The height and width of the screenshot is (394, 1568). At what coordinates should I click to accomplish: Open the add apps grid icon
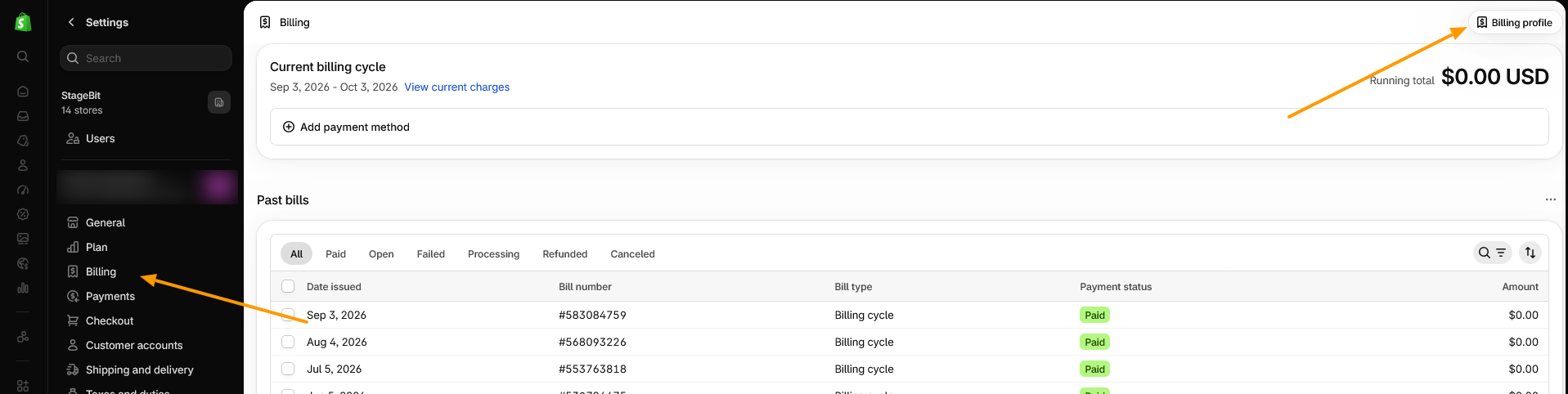point(23,385)
